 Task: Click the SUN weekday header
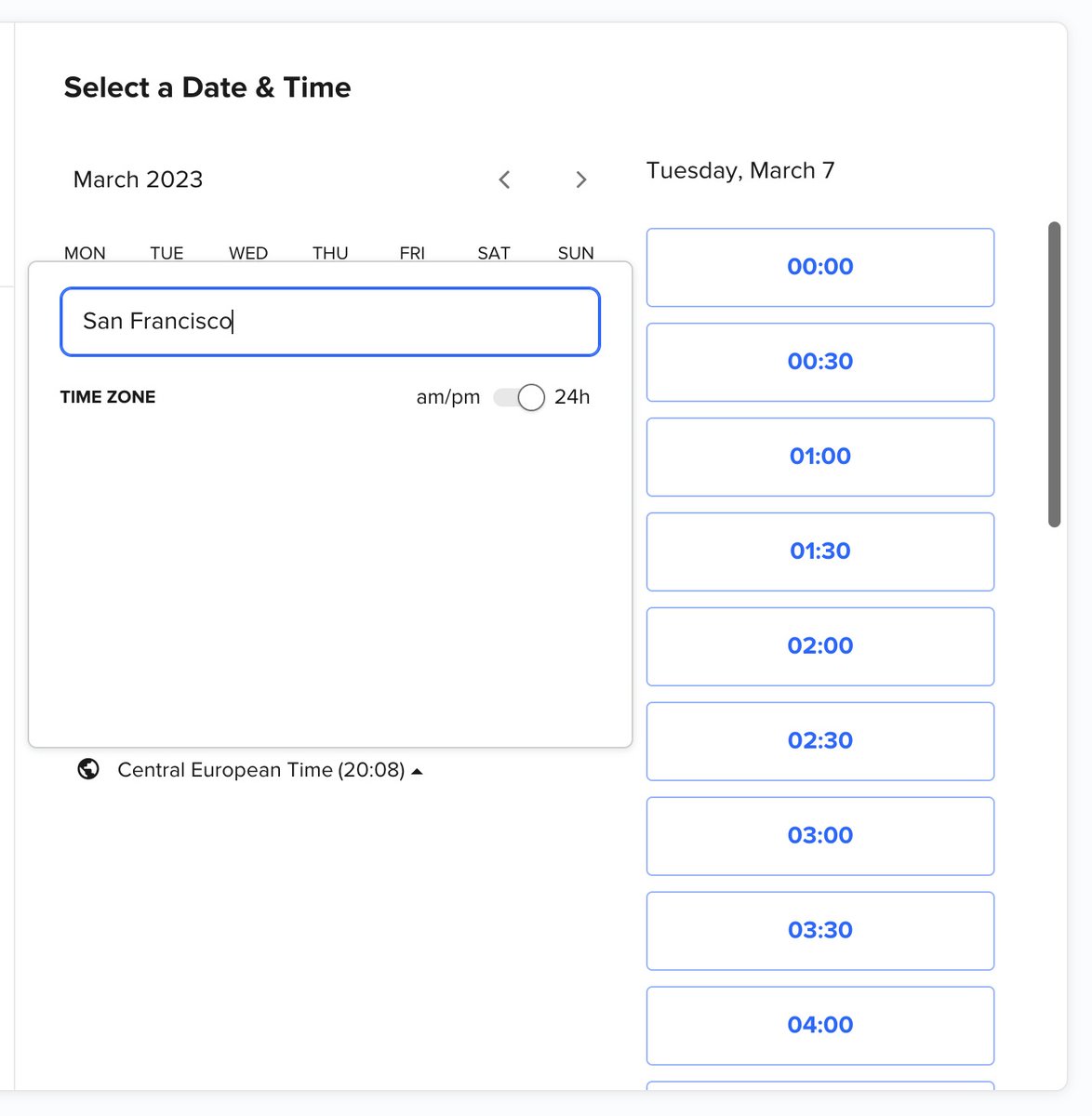tap(576, 253)
